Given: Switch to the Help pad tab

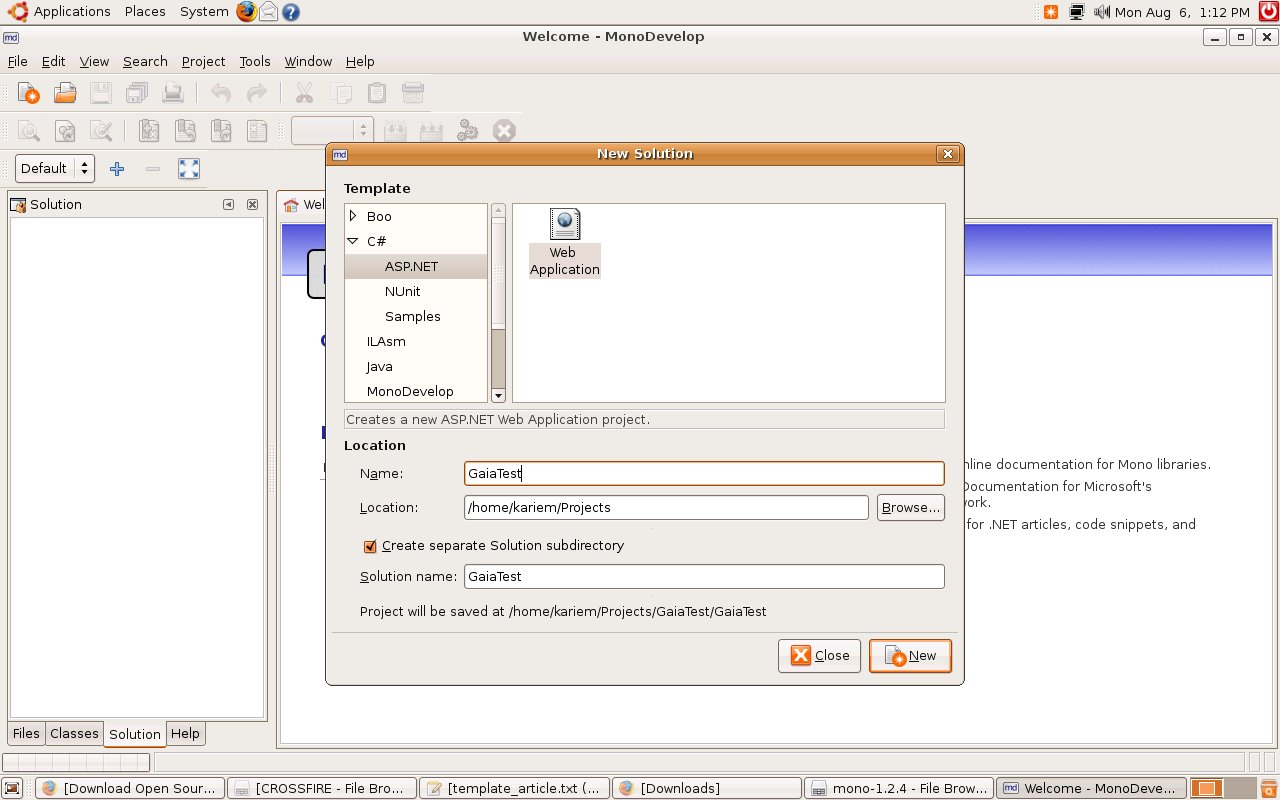Looking at the screenshot, I should 185,733.
